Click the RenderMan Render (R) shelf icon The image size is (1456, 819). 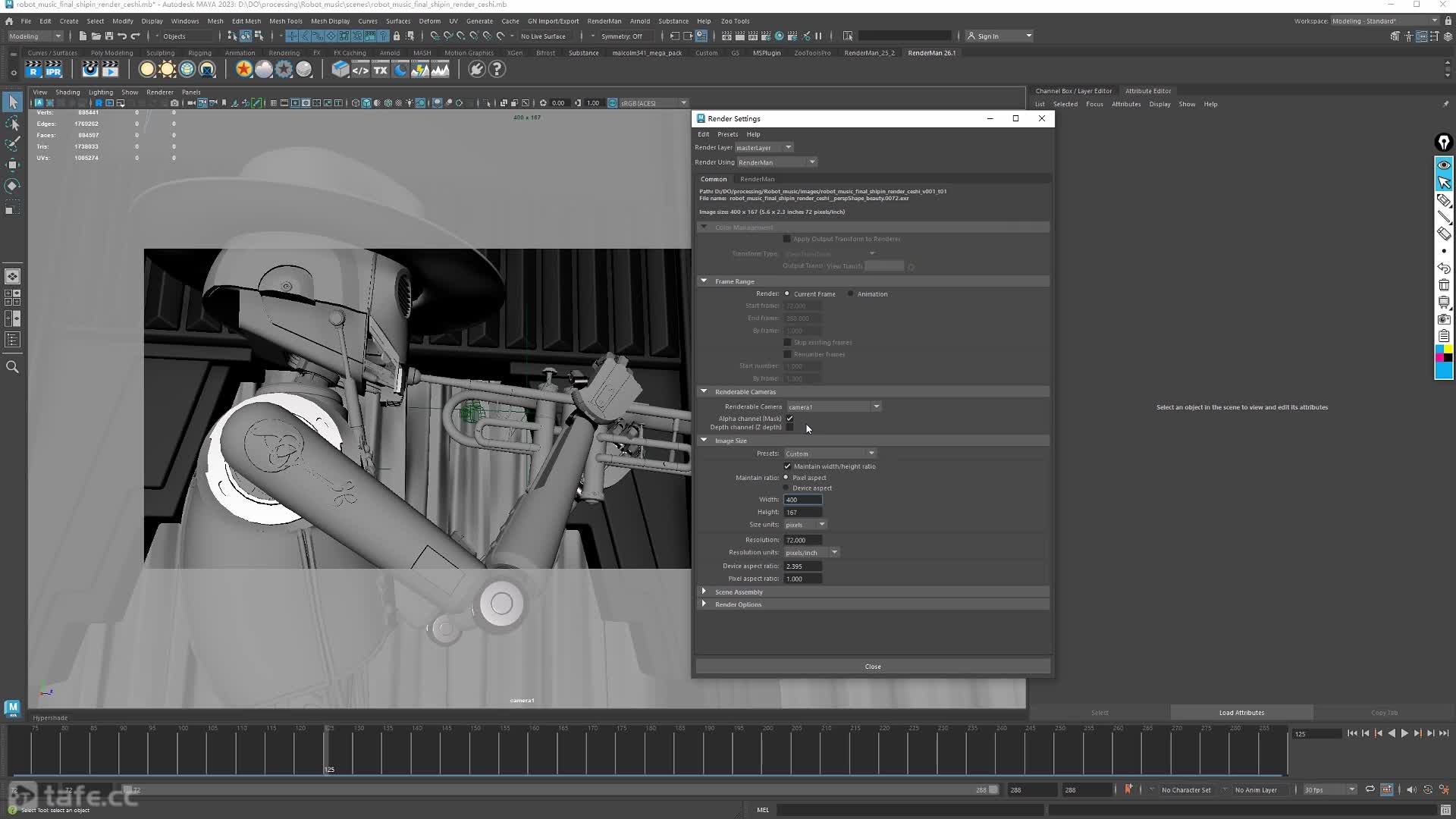[x=33, y=70]
